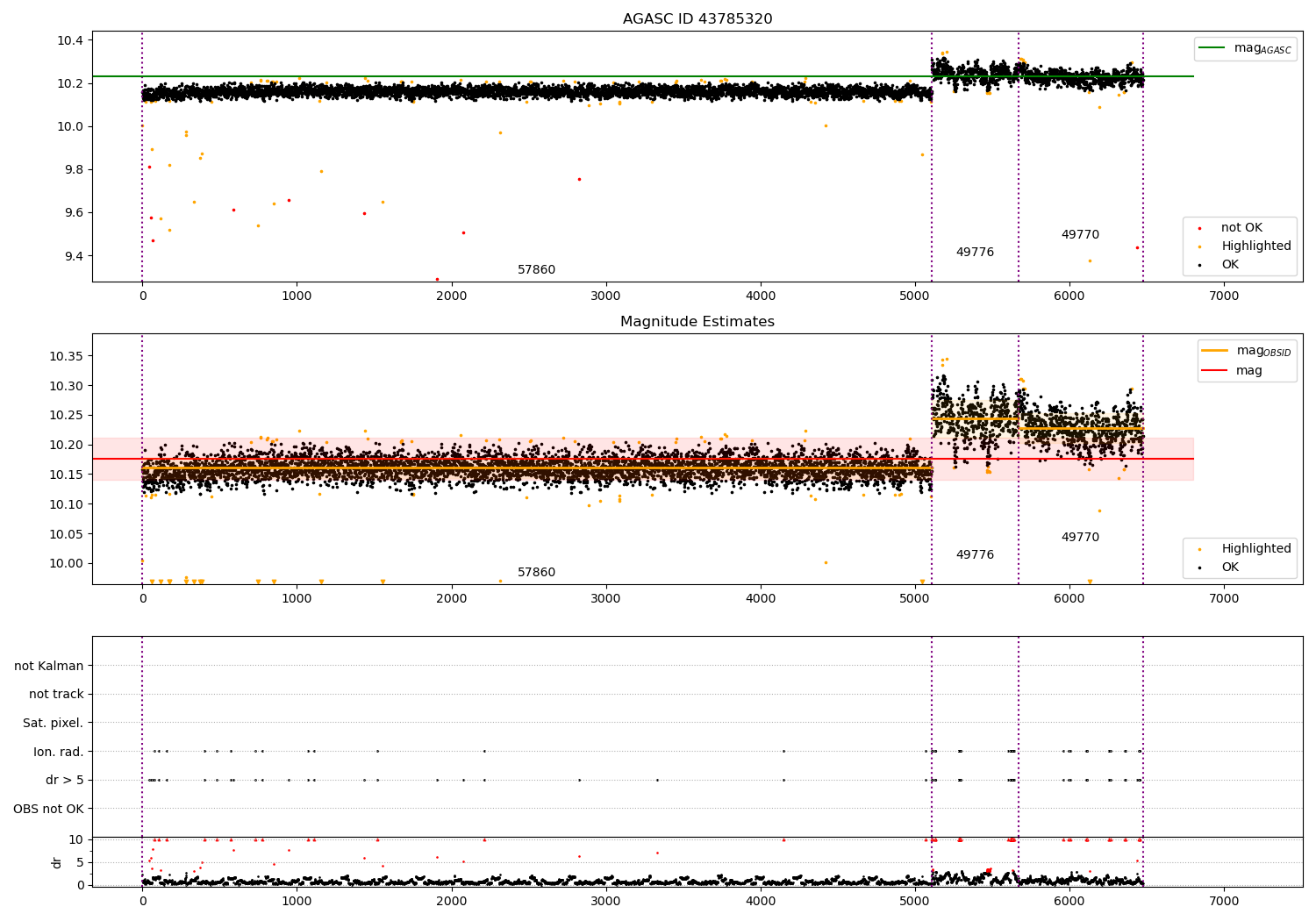Click obsid label 57860 in Magnitude Estimates plot

tap(536, 573)
